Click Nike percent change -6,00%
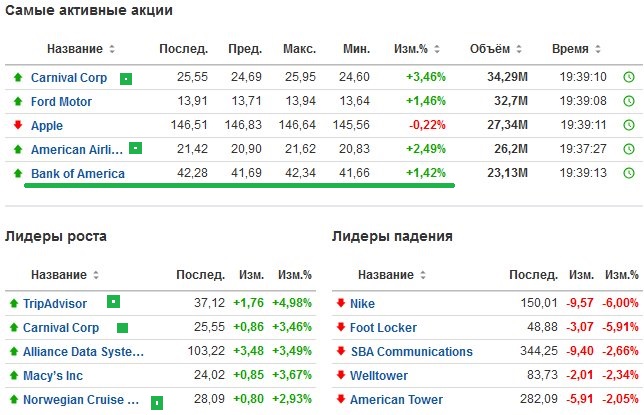The height and width of the screenshot is (415, 644). coord(620,303)
